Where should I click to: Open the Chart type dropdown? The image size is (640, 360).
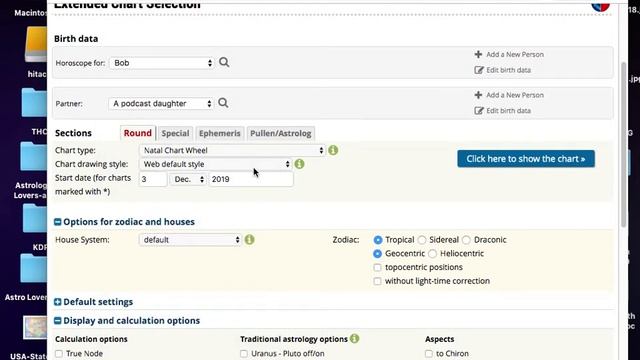[232, 150]
